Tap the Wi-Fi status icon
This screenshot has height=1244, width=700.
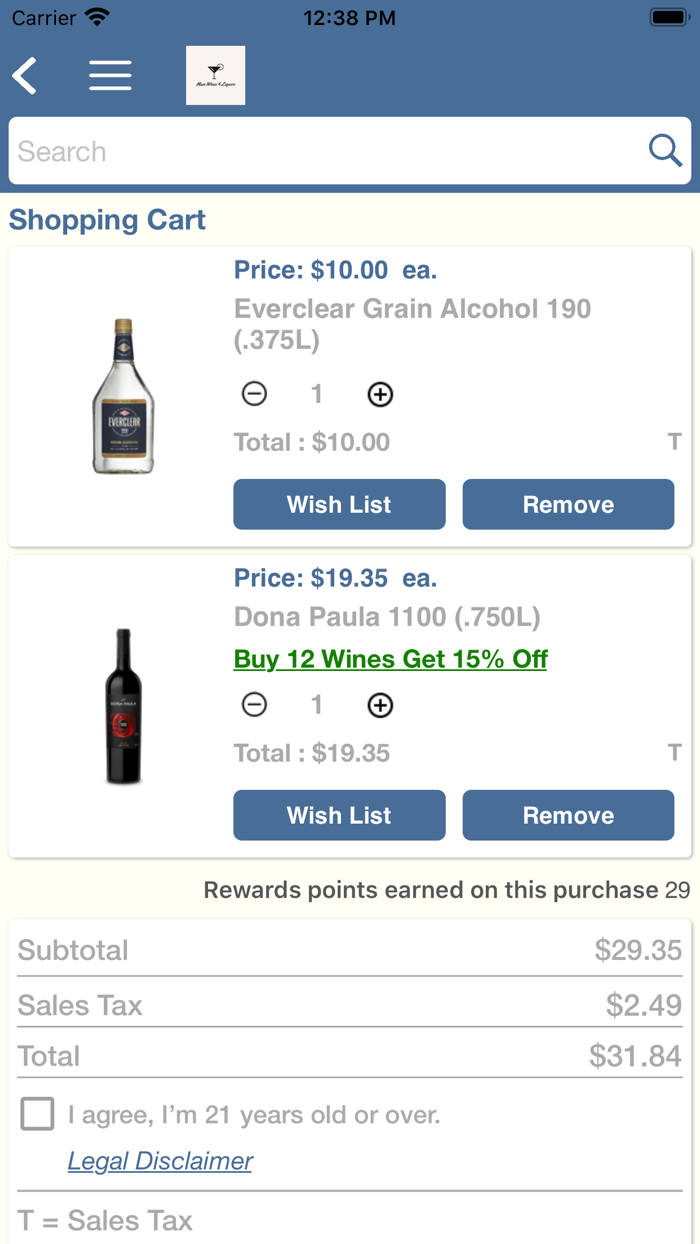click(x=96, y=15)
